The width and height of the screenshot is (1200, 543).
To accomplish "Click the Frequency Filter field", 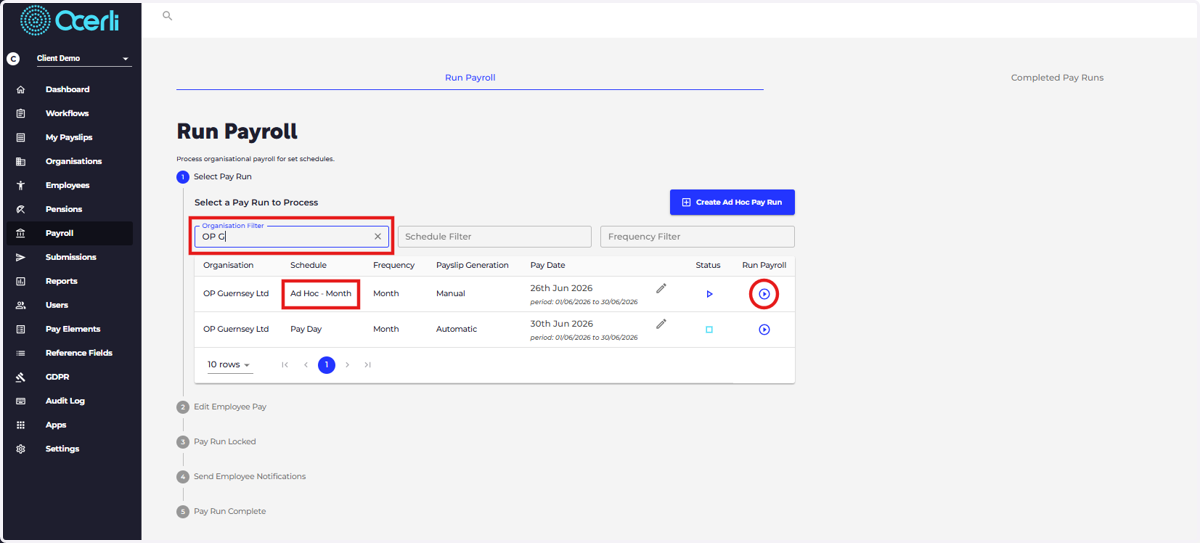I will pyautogui.click(x=697, y=237).
